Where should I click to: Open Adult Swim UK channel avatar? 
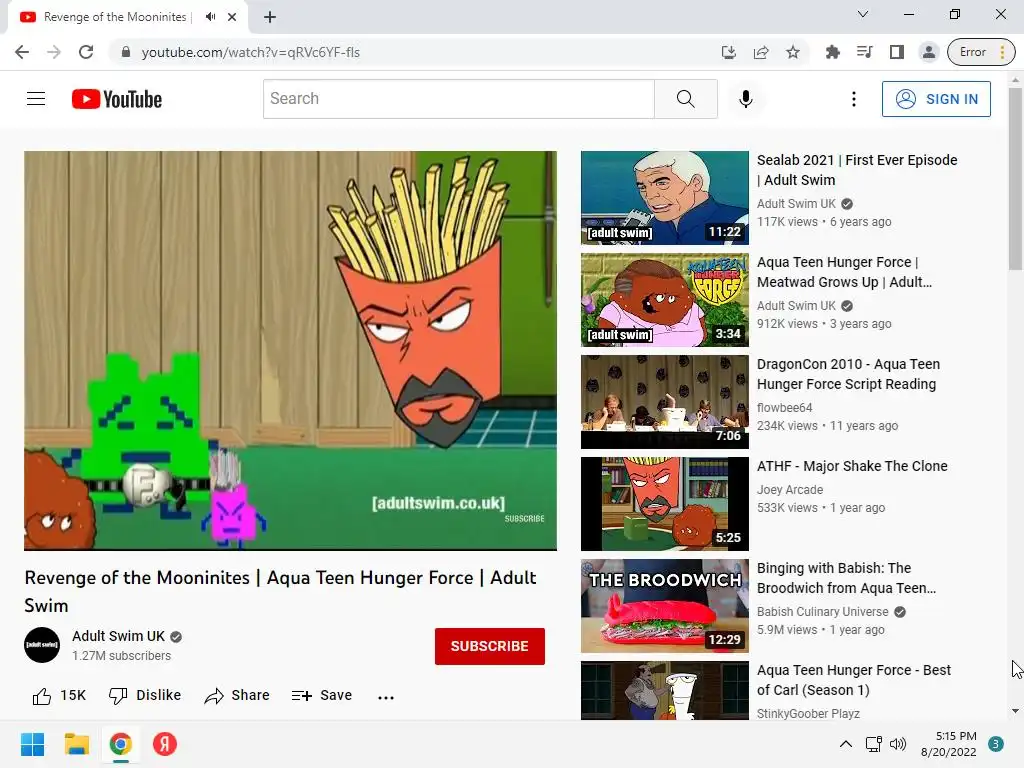42,645
